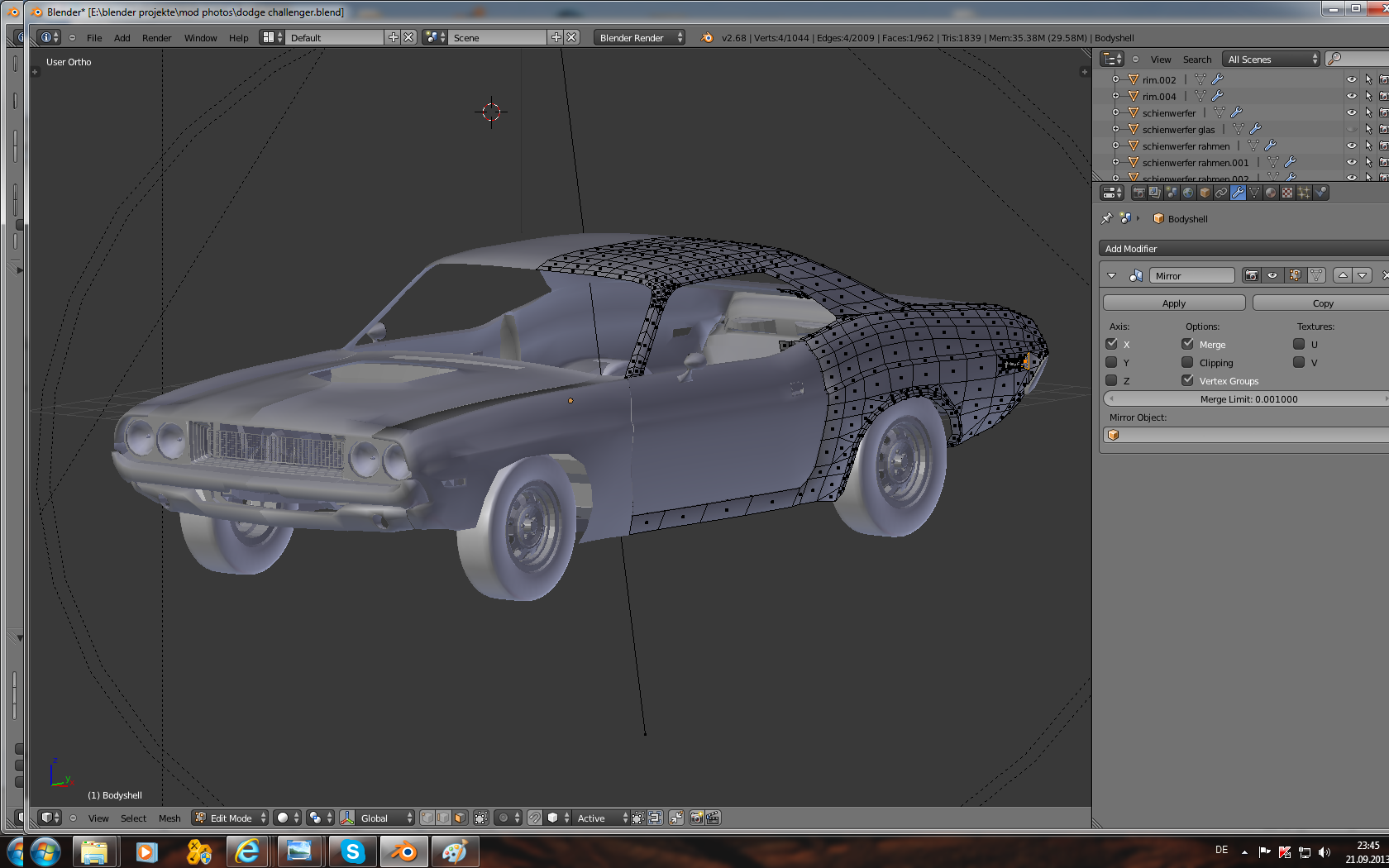Enable the V textures checkbox
The image size is (1389, 868).
point(1299,362)
